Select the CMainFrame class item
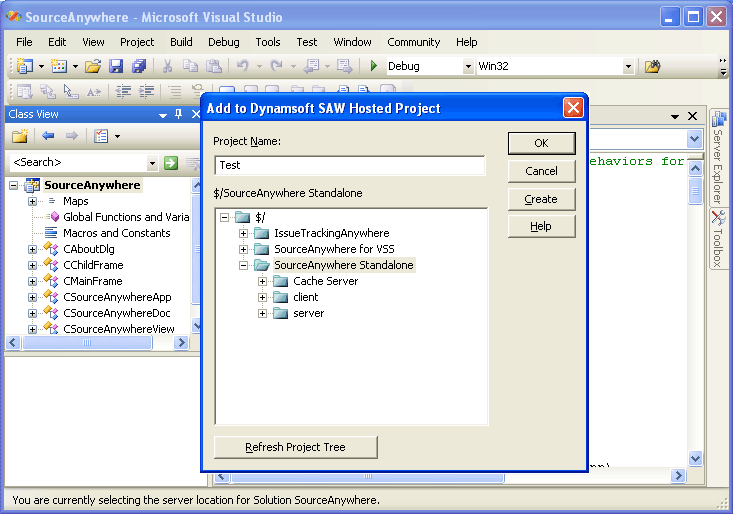This screenshot has width=733, height=514. pos(93,281)
